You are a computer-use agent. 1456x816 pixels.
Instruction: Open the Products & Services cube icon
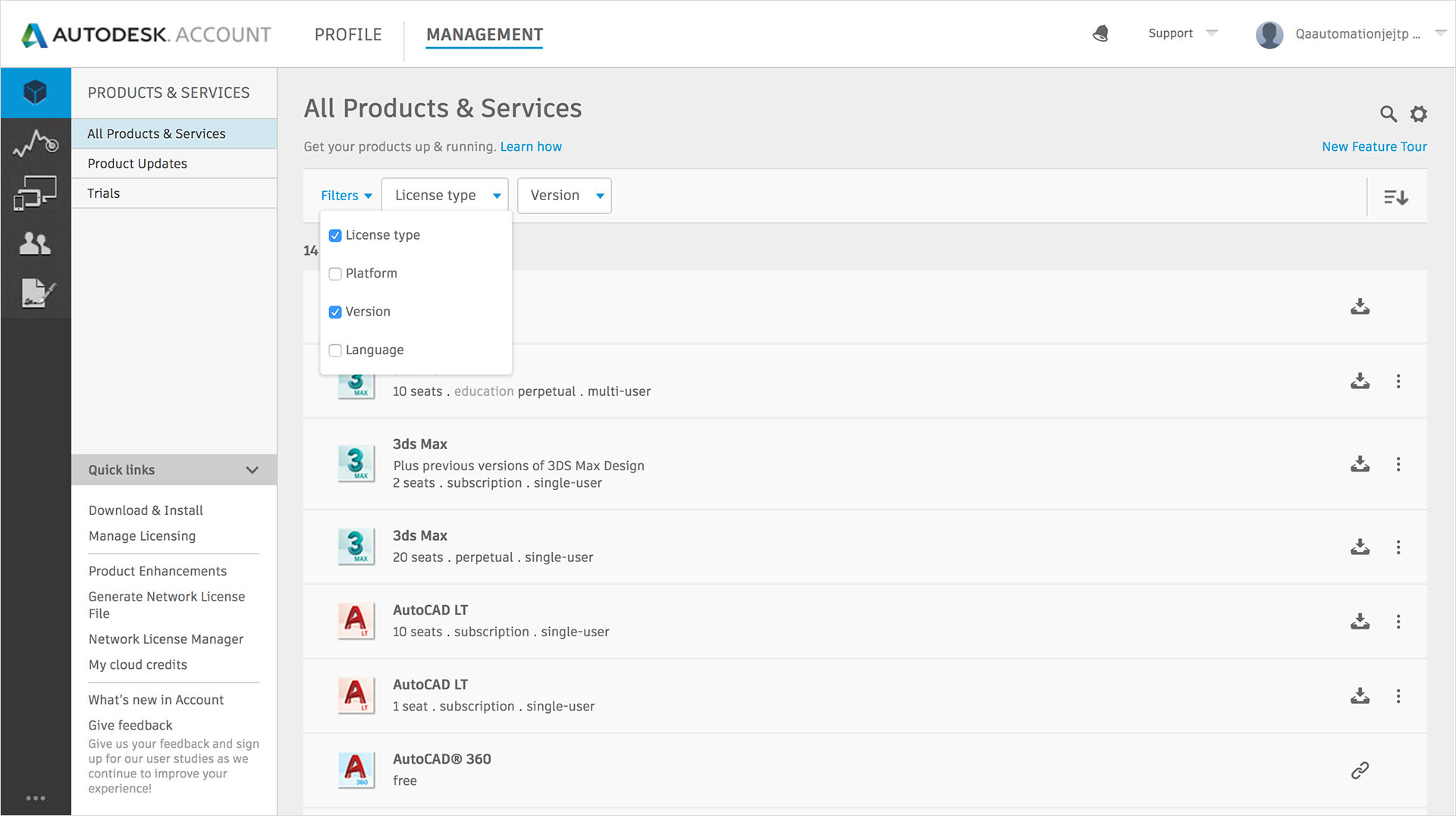click(36, 93)
